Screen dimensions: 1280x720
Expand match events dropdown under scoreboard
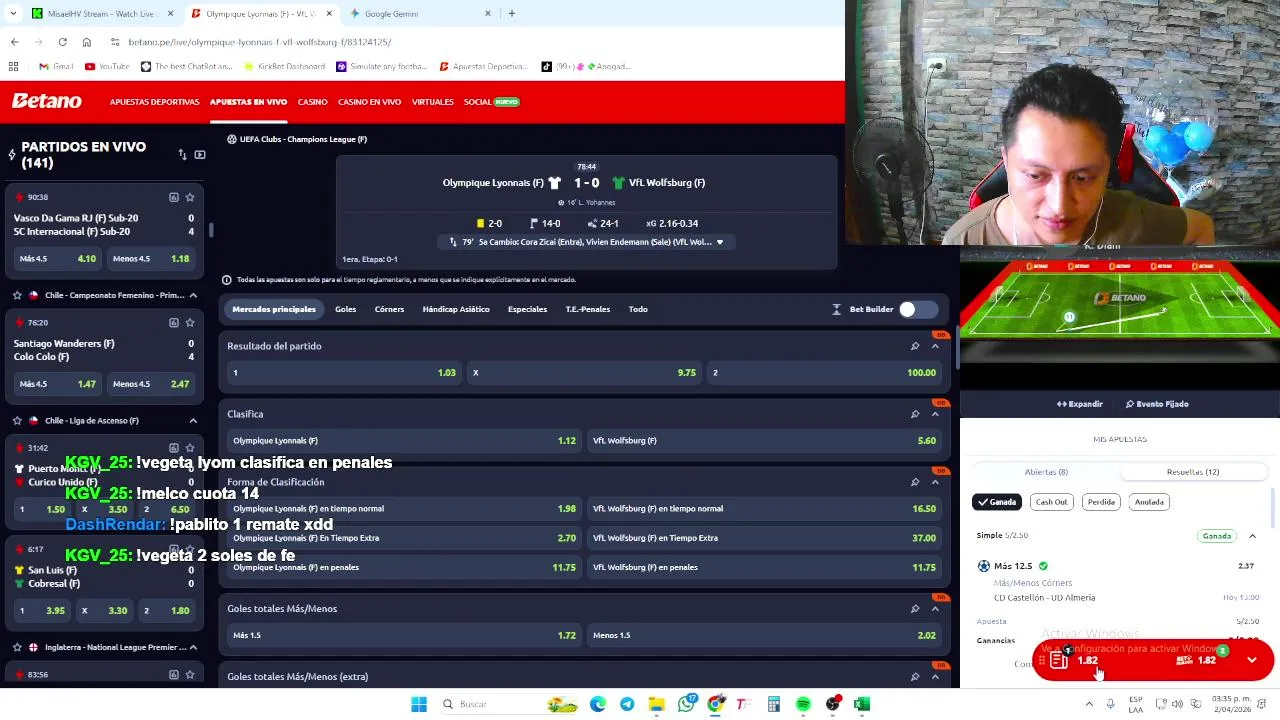pos(719,242)
